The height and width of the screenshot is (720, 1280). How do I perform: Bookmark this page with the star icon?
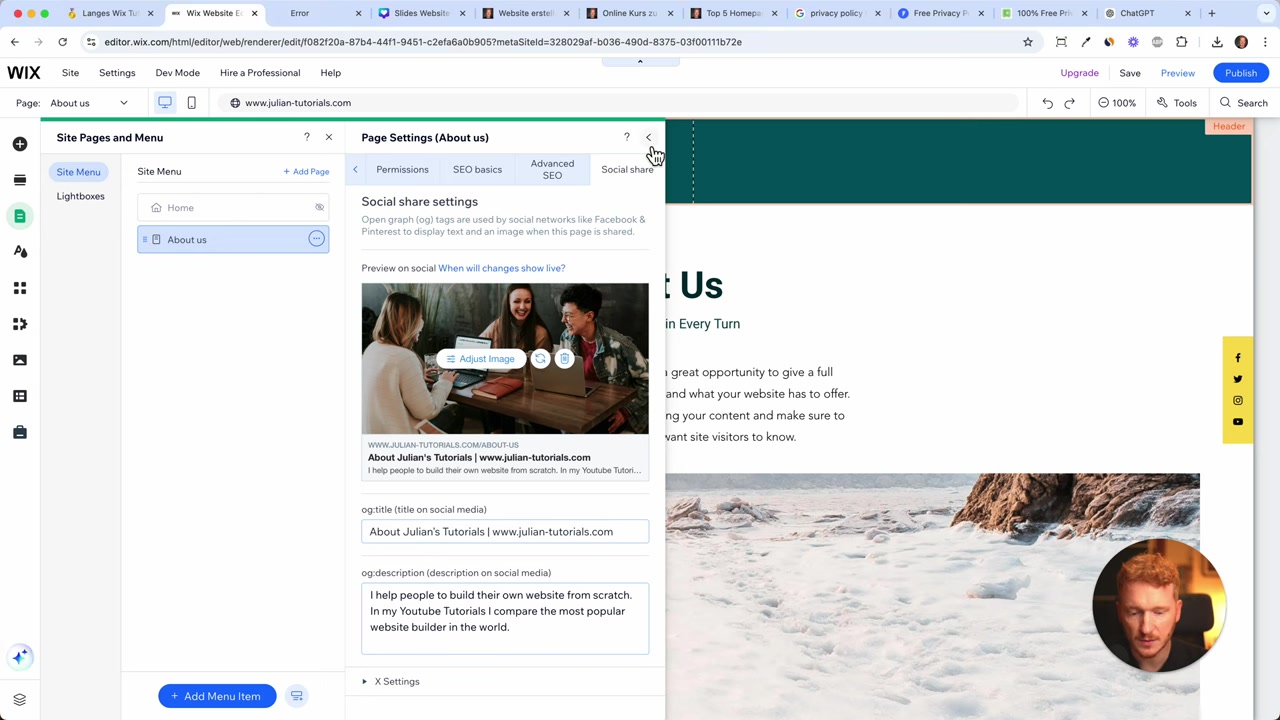tap(1027, 42)
